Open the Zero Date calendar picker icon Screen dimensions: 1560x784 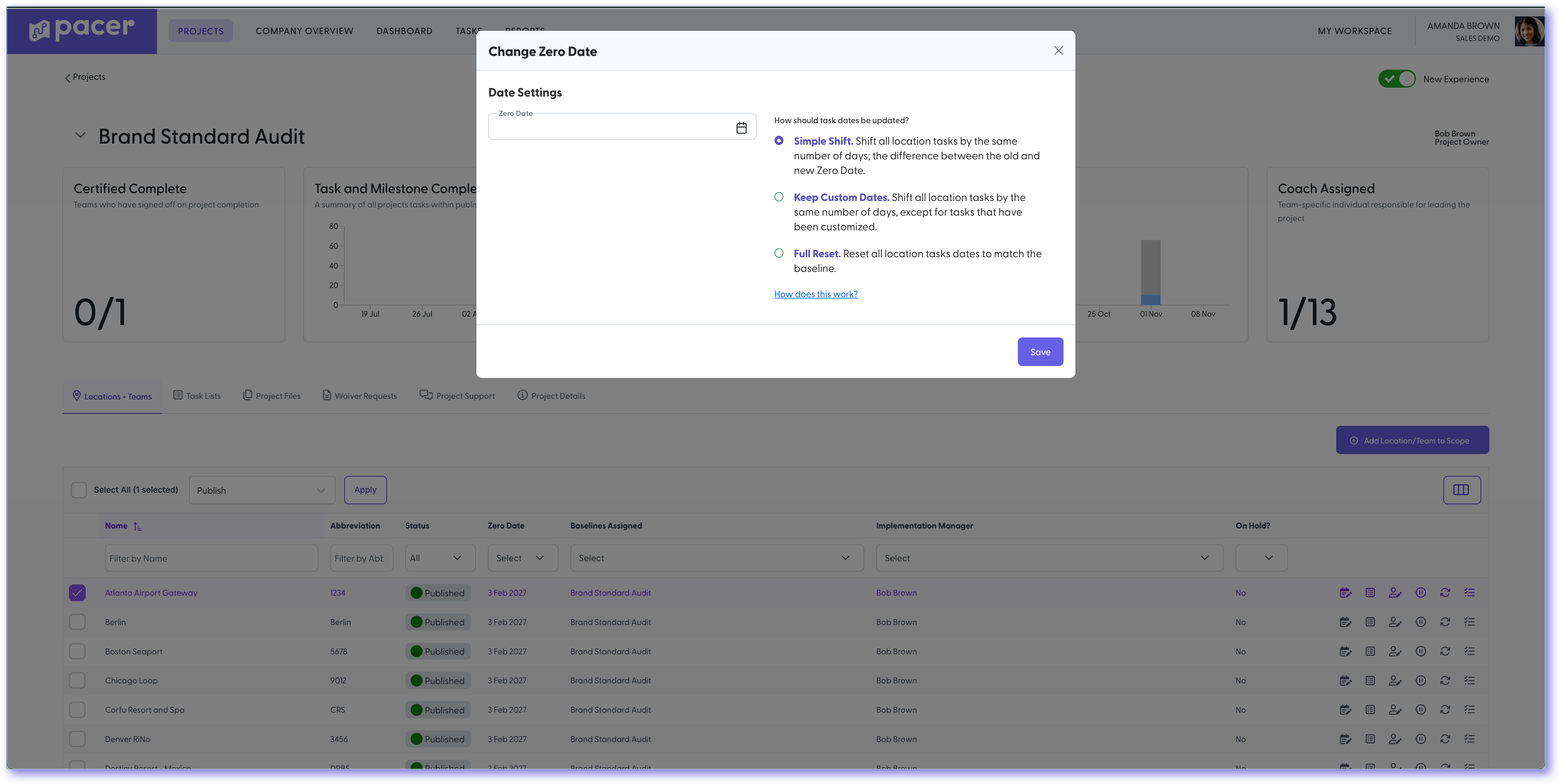pyautogui.click(x=741, y=128)
